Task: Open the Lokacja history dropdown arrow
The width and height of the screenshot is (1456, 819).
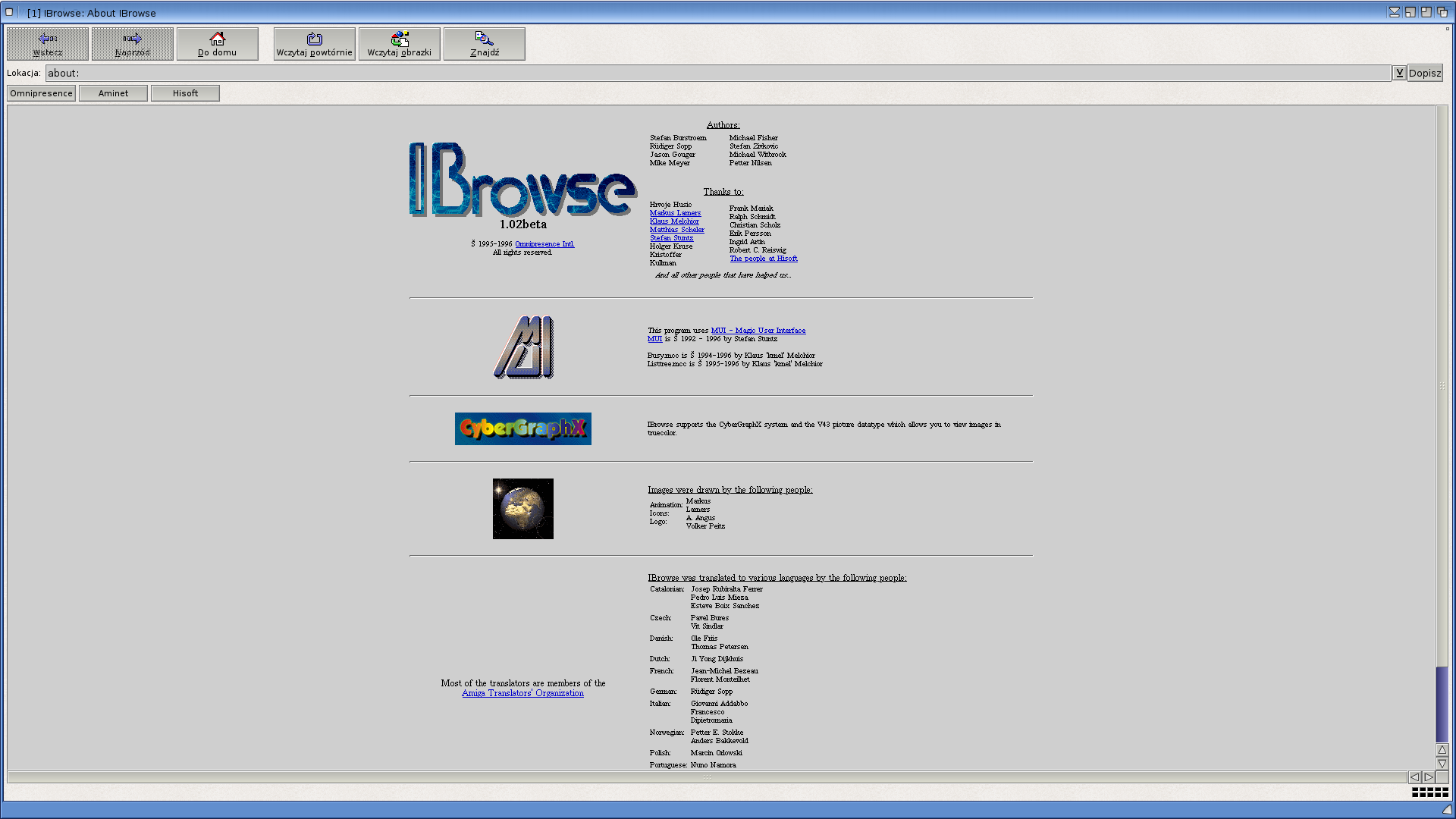Action: point(1399,73)
